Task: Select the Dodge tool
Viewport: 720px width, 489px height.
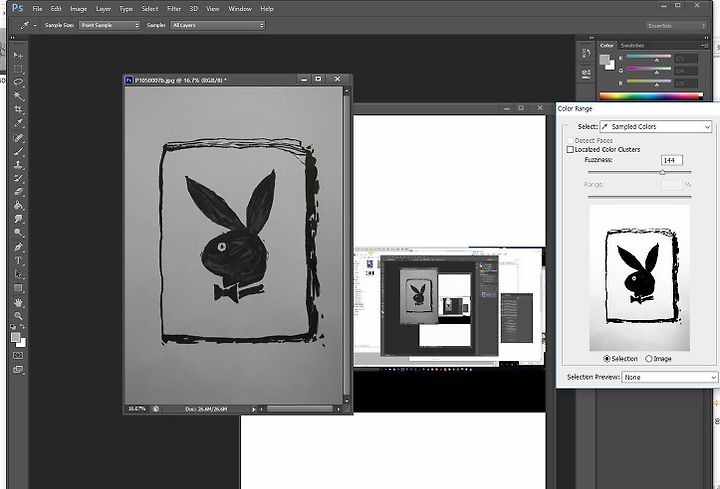Action: click(x=18, y=233)
